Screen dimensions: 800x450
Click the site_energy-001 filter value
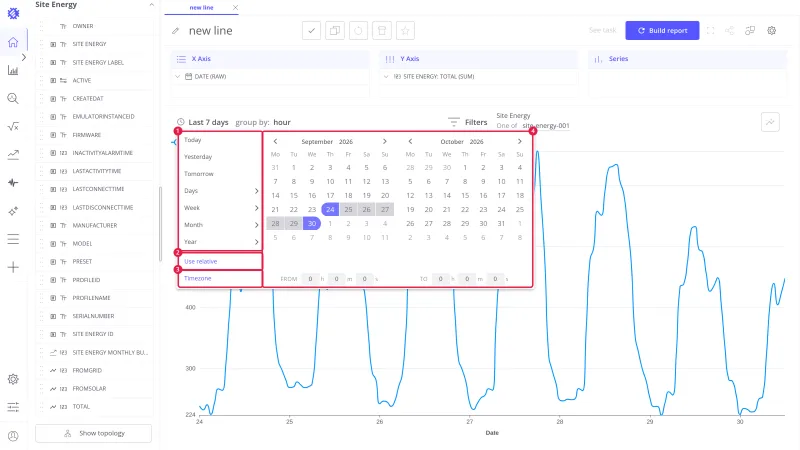546,126
